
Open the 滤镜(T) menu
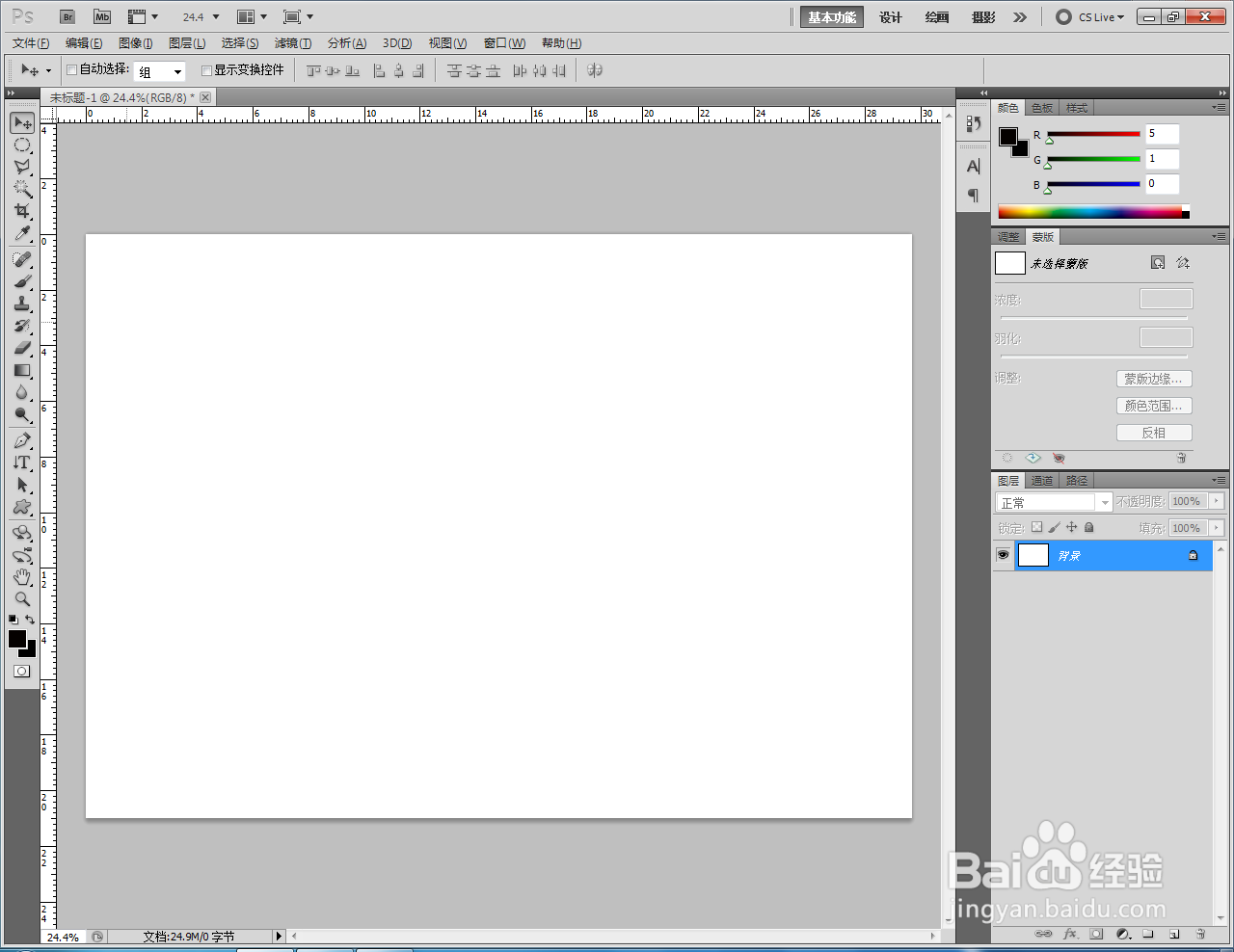293,43
